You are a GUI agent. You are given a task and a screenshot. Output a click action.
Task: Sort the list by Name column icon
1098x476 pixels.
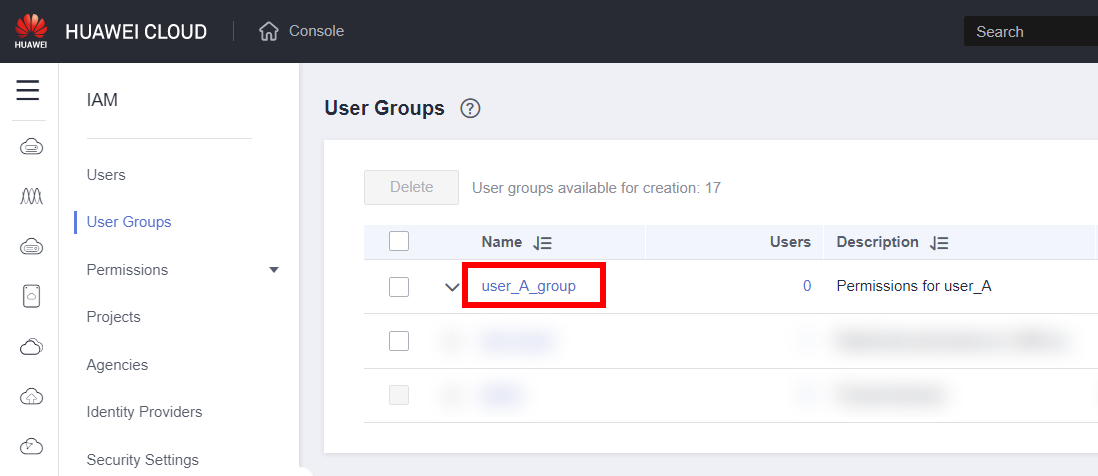tap(542, 243)
